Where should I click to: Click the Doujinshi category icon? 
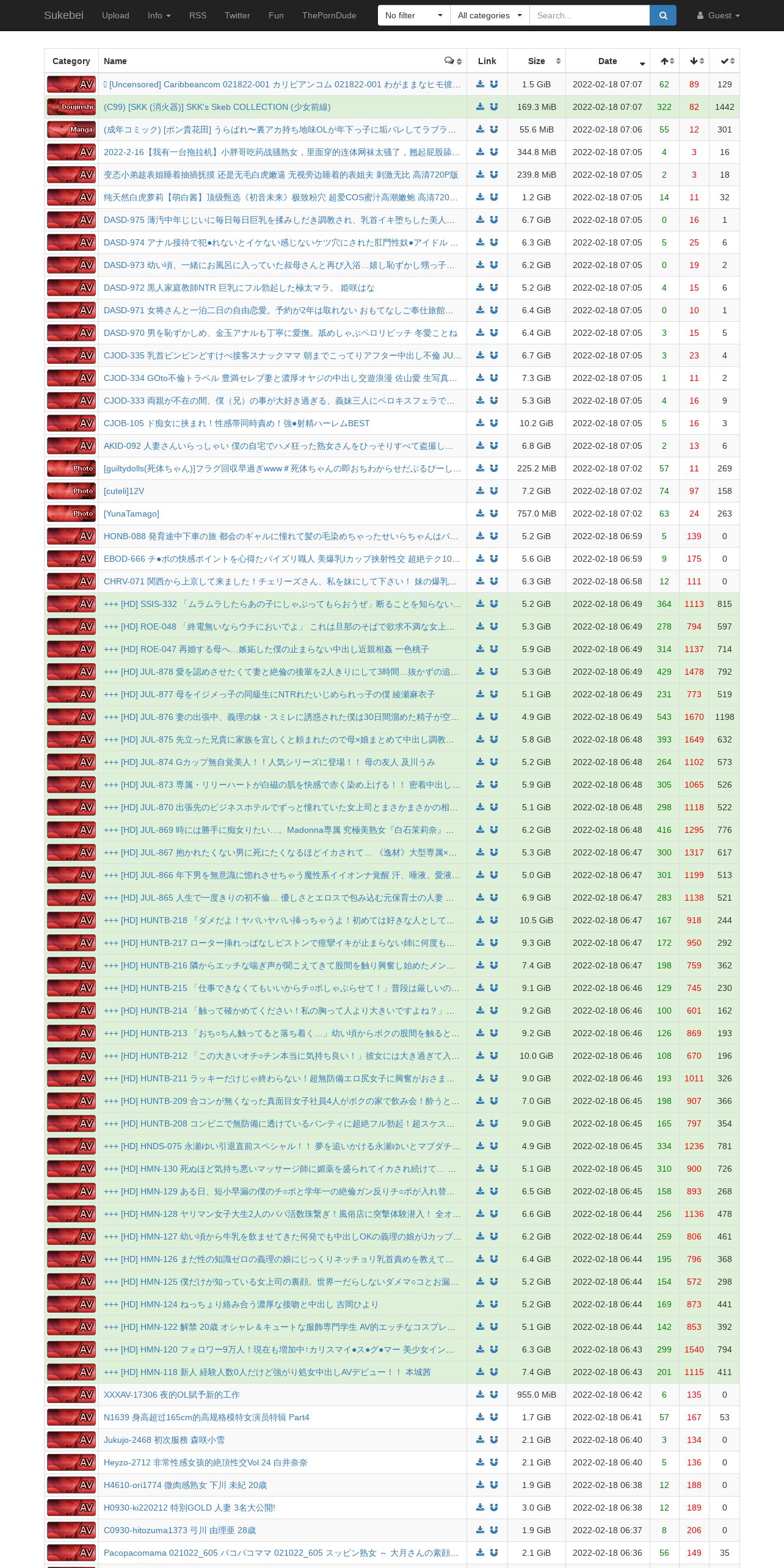point(71,107)
